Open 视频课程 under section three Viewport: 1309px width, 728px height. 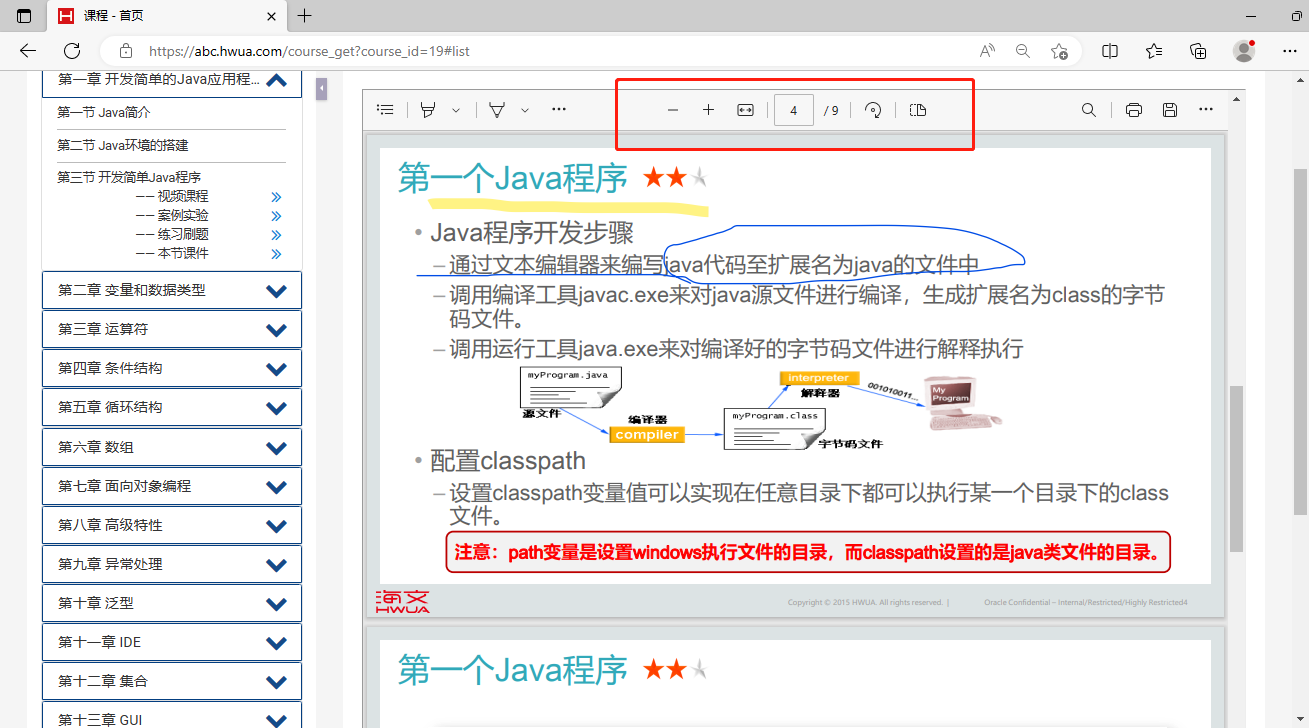tap(183, 196)
